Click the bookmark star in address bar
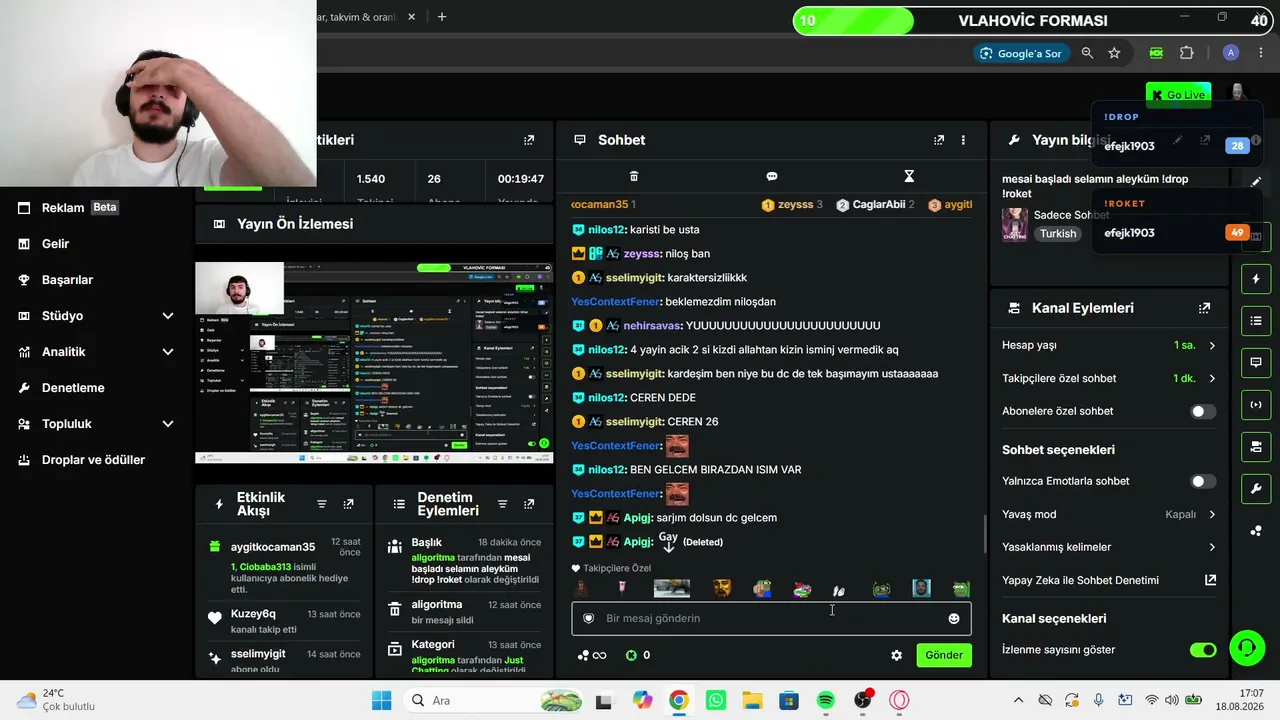 tap(1114, 53)
